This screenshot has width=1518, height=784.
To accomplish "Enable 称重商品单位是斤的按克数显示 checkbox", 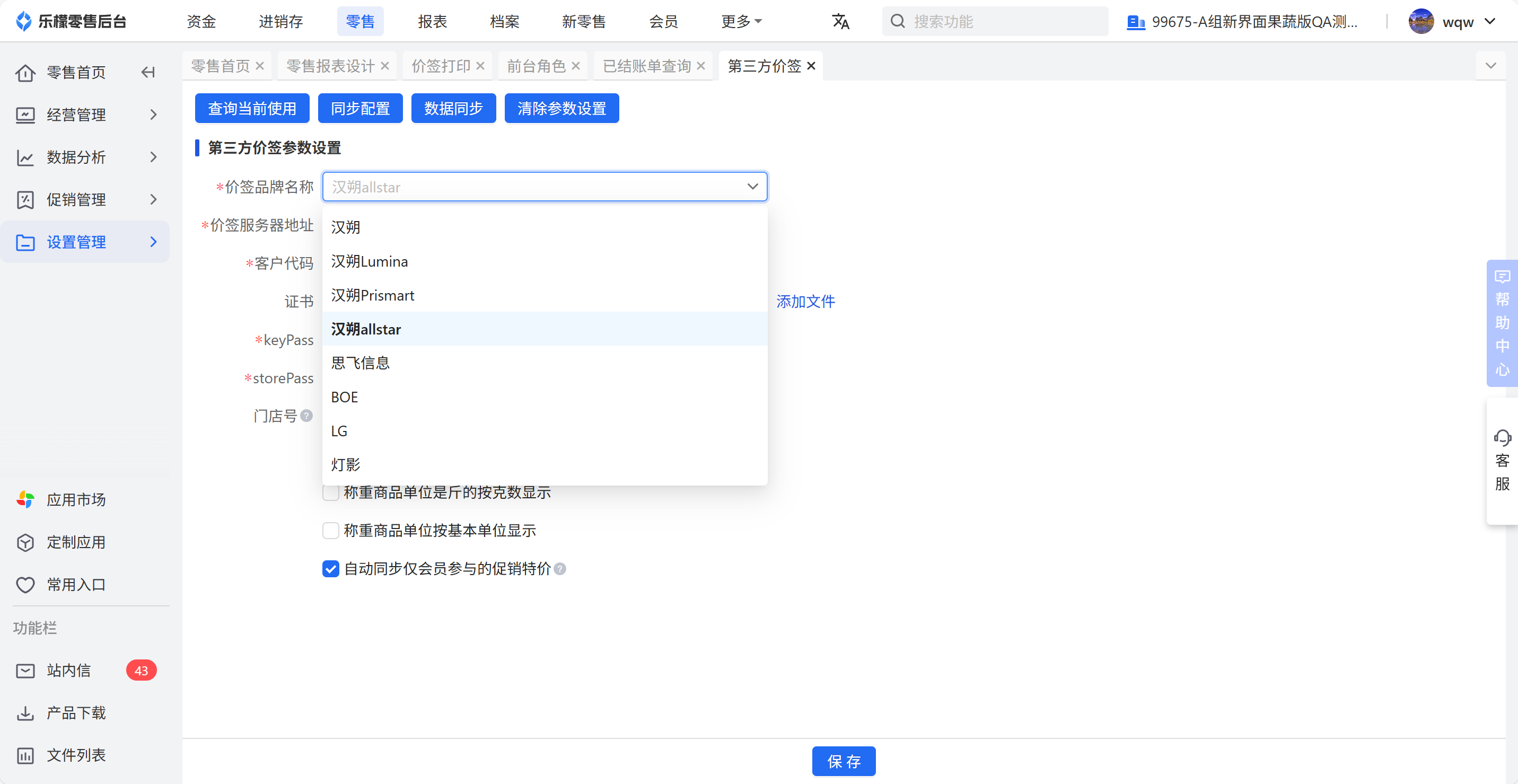I will coord(331,492).
